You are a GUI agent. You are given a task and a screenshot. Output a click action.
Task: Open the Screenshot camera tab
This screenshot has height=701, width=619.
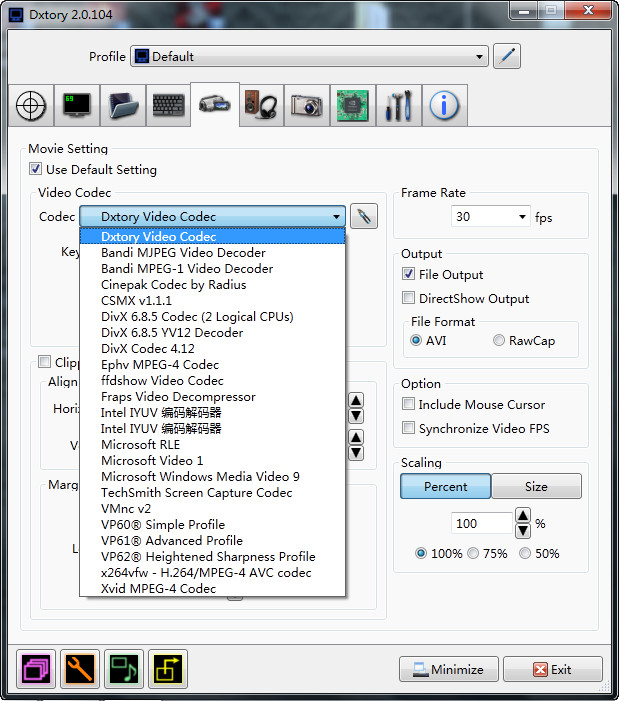coord(307,106)
